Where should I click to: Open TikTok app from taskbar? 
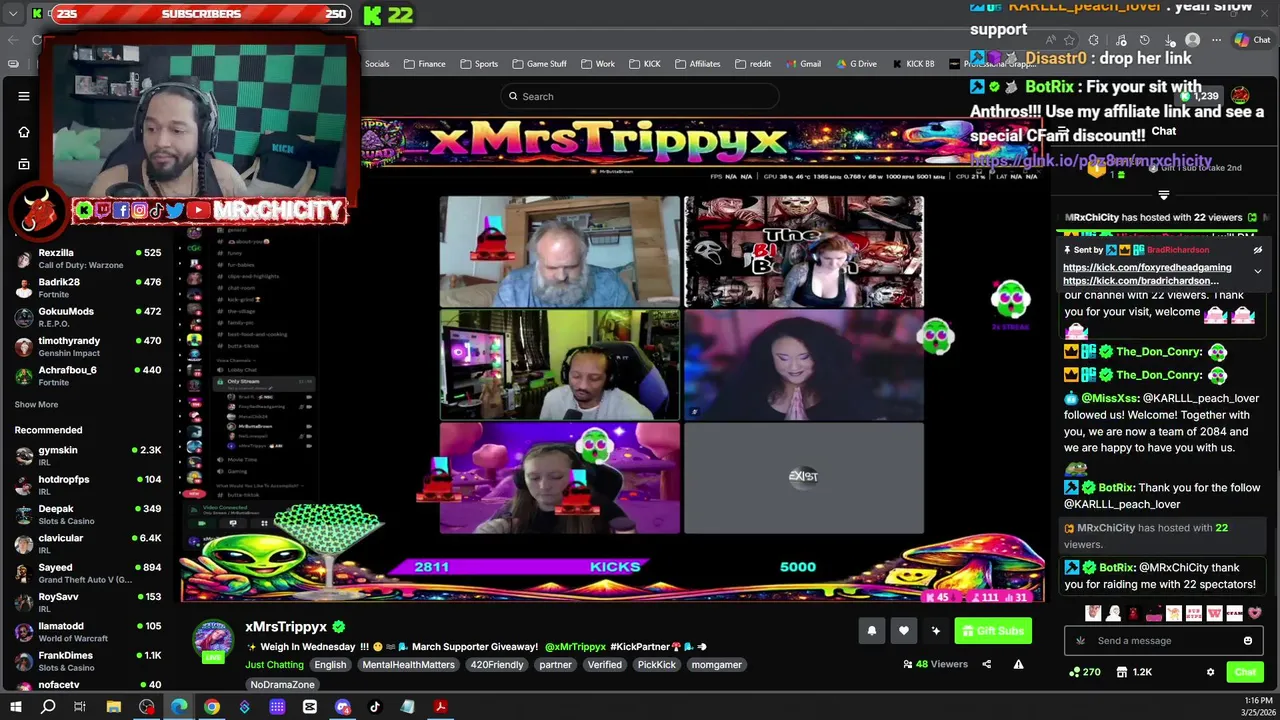(375, 707)
